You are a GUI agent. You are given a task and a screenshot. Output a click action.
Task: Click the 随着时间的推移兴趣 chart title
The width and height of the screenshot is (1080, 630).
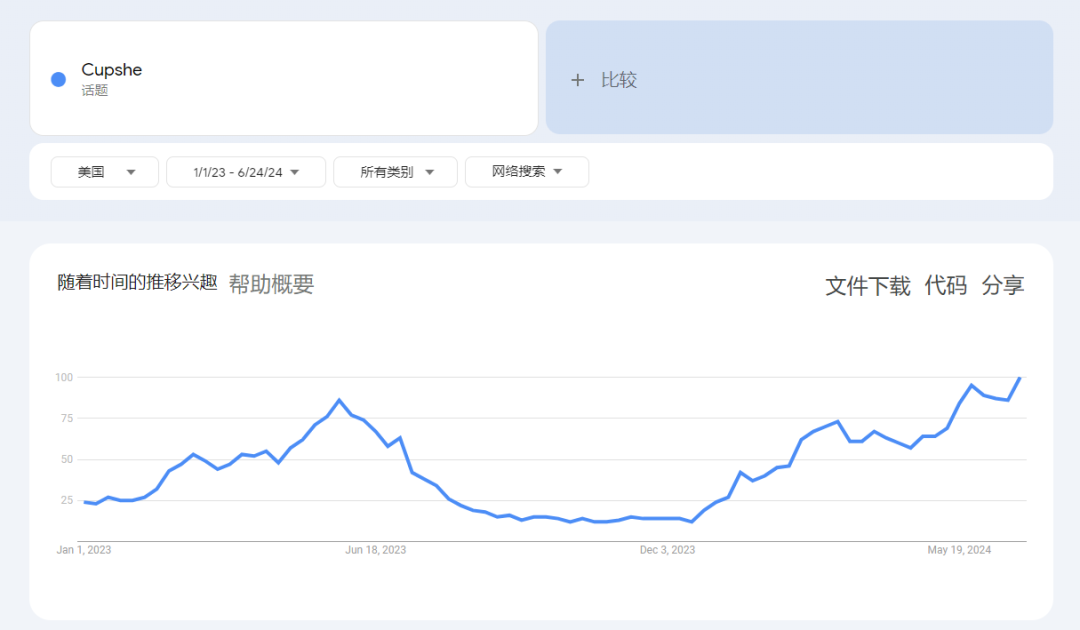point(137,282)
